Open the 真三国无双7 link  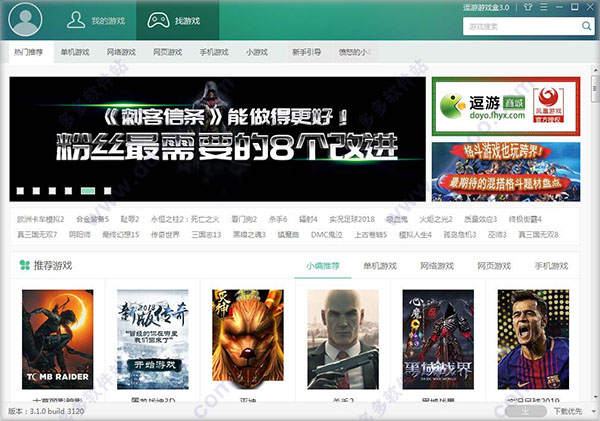coord(37,234)
